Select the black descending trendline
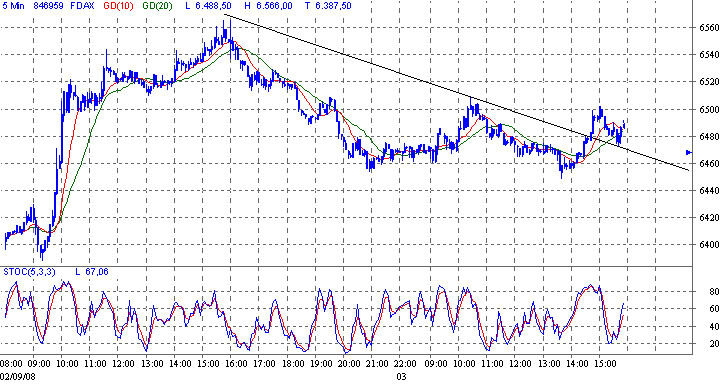 (x=456, y=92)
